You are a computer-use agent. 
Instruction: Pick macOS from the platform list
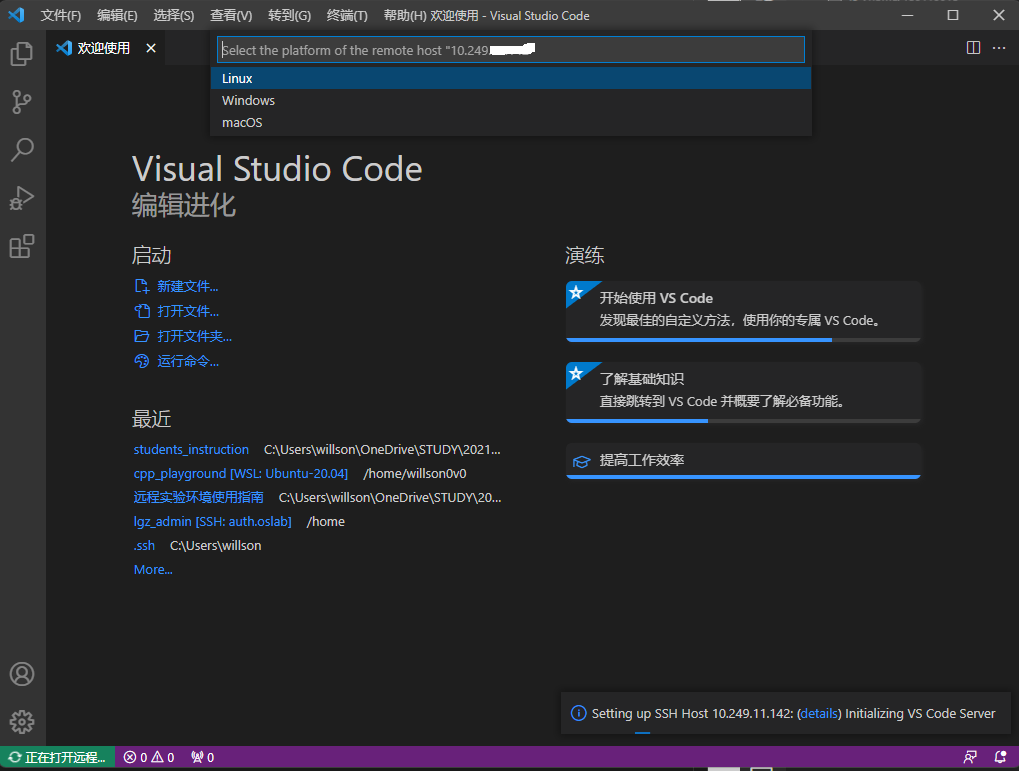pyautogui.click(x=510, y=122)
